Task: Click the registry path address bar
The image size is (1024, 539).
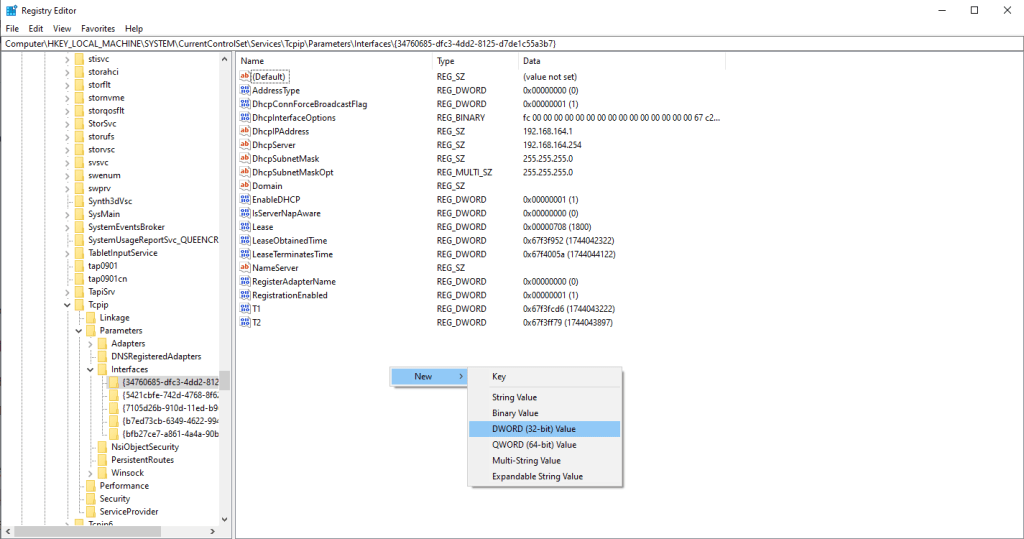Action: click(500, 44)
